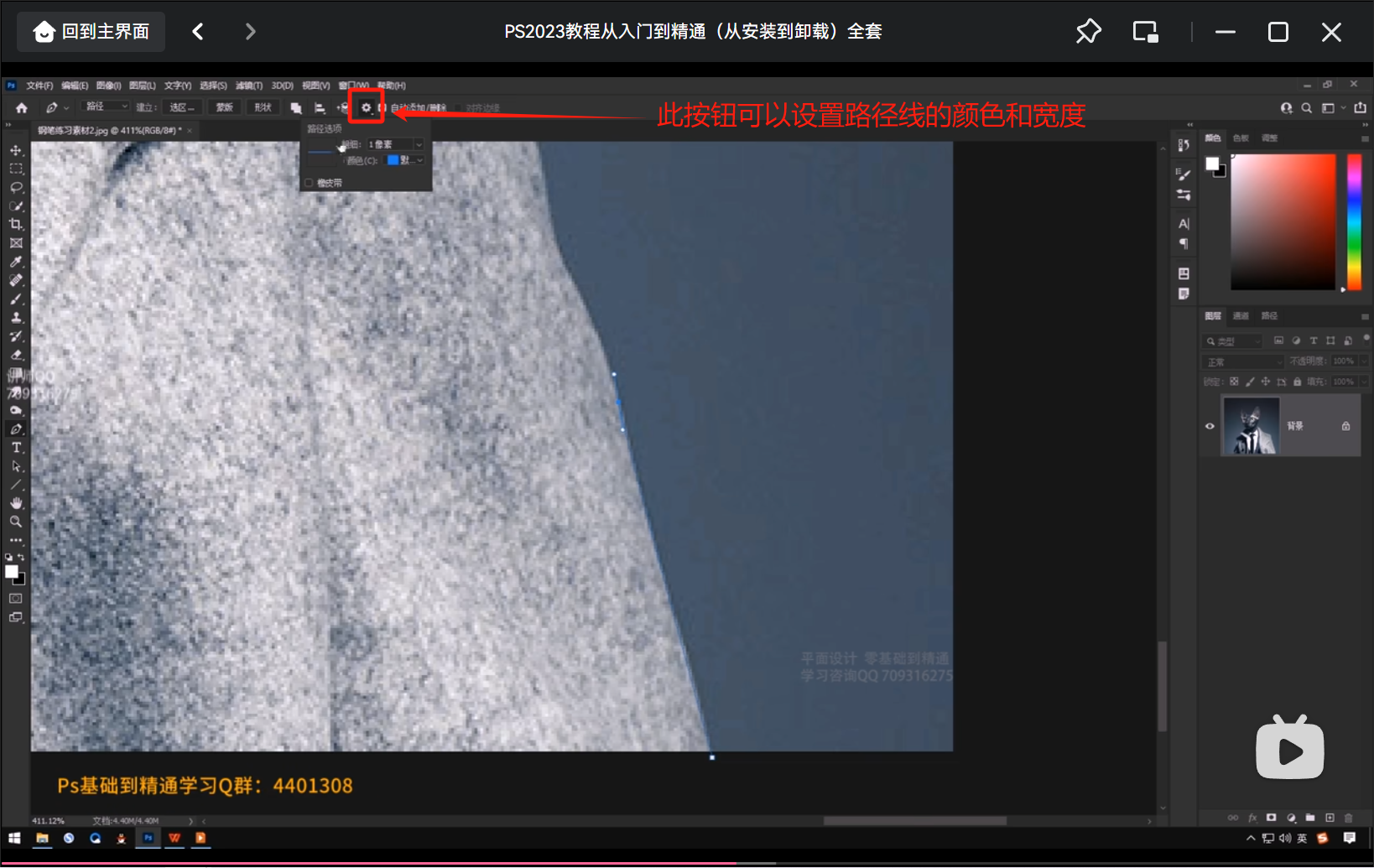Open the Character panel icon

[x=1184, y=224]
